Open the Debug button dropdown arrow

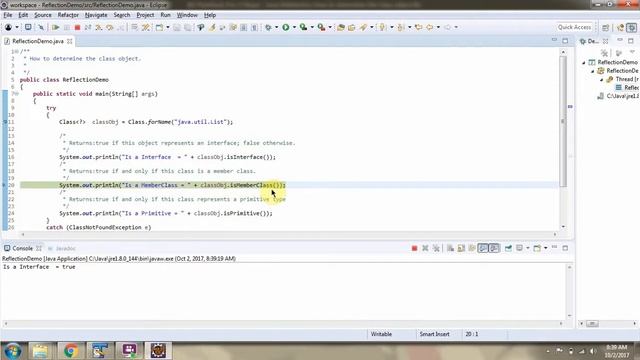tap(277, 27)
